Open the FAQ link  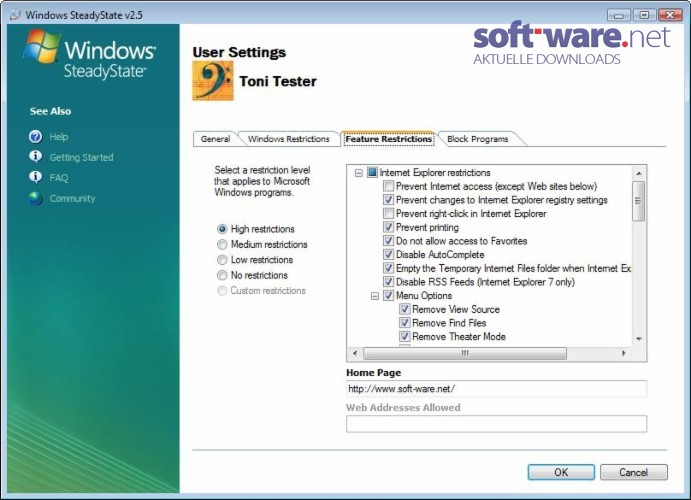pos(59,178)
